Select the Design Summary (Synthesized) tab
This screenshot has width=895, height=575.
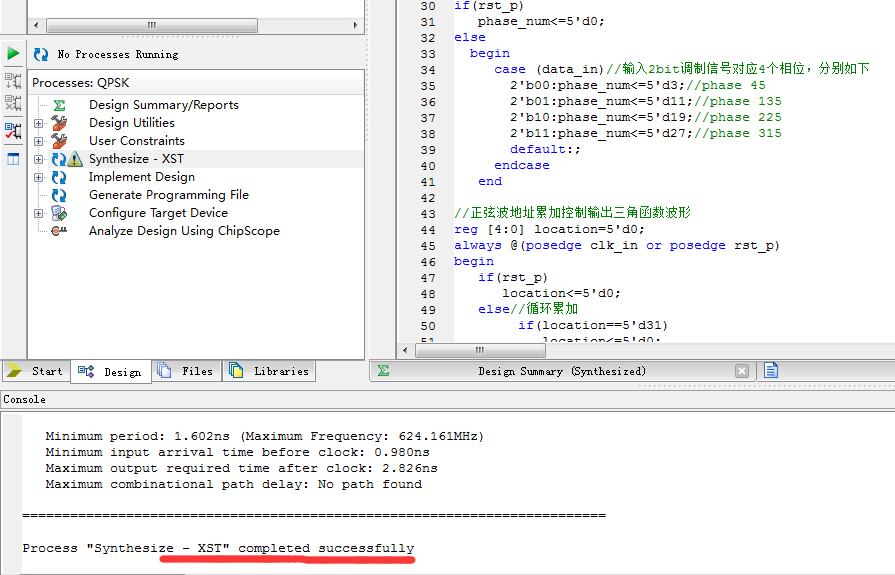click(x=562, y=371)
